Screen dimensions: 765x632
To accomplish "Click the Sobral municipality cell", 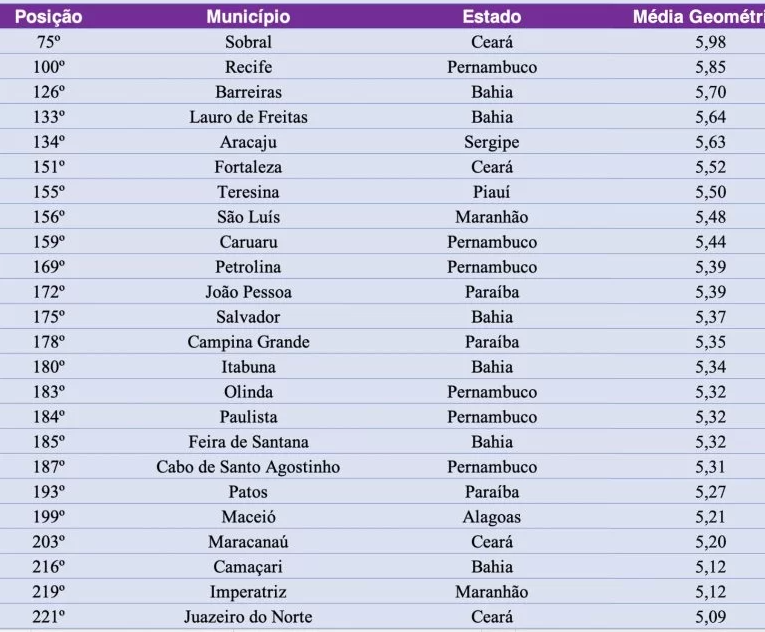I will coord(248,42).
